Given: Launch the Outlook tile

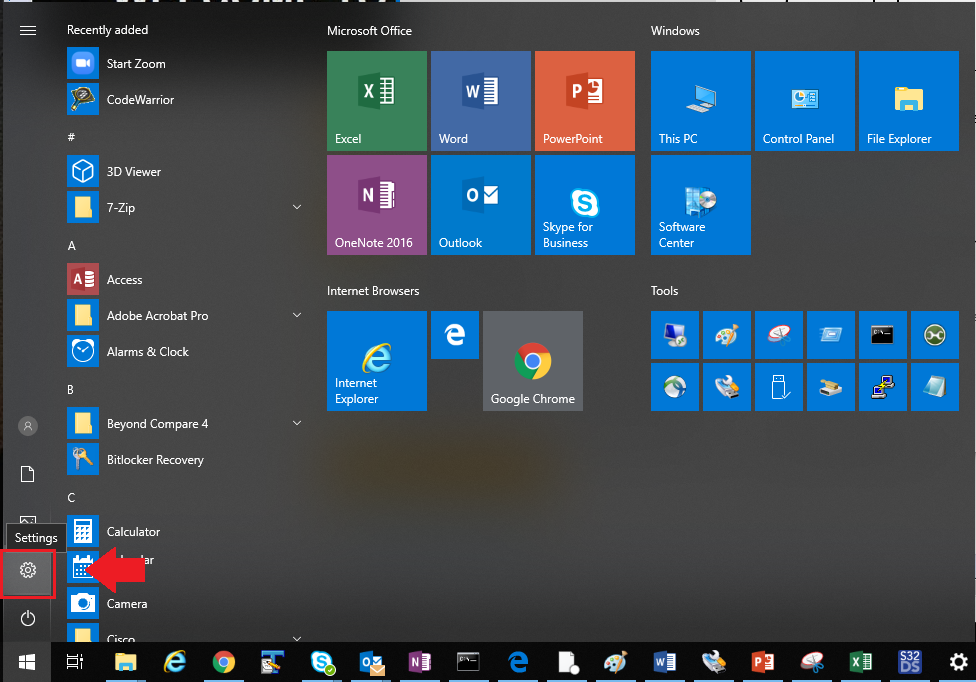Looking at the screenshot, I should [481, 205].
